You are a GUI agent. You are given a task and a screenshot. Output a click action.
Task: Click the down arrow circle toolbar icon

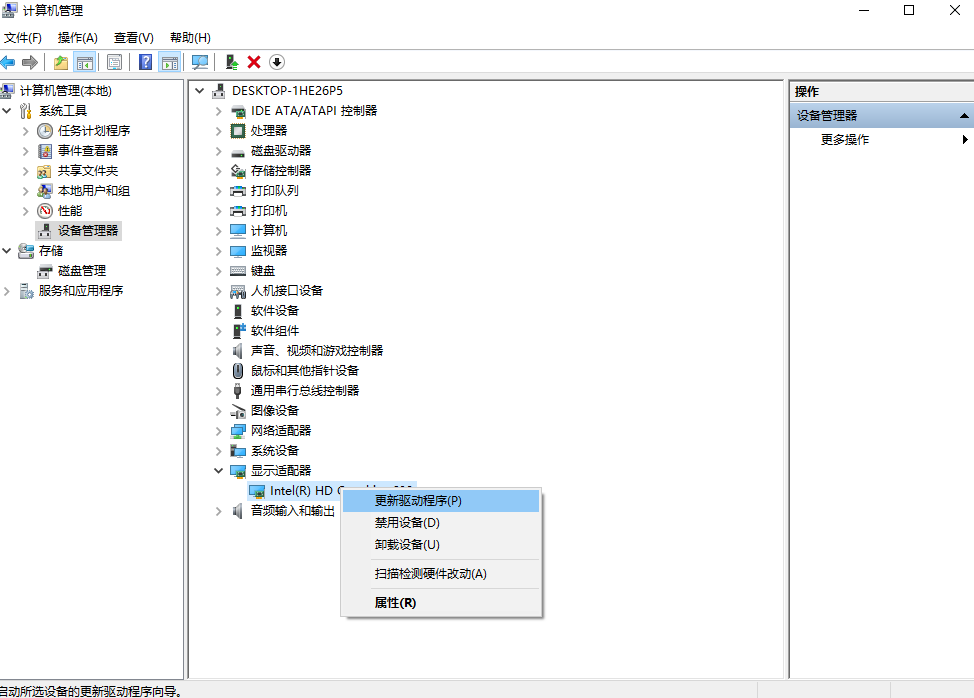[277, 62]
